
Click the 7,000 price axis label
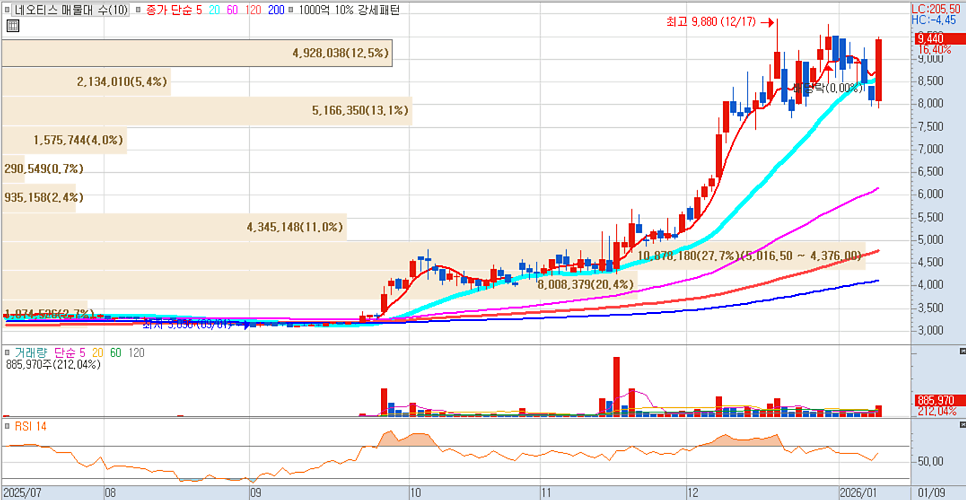[930, 149]
